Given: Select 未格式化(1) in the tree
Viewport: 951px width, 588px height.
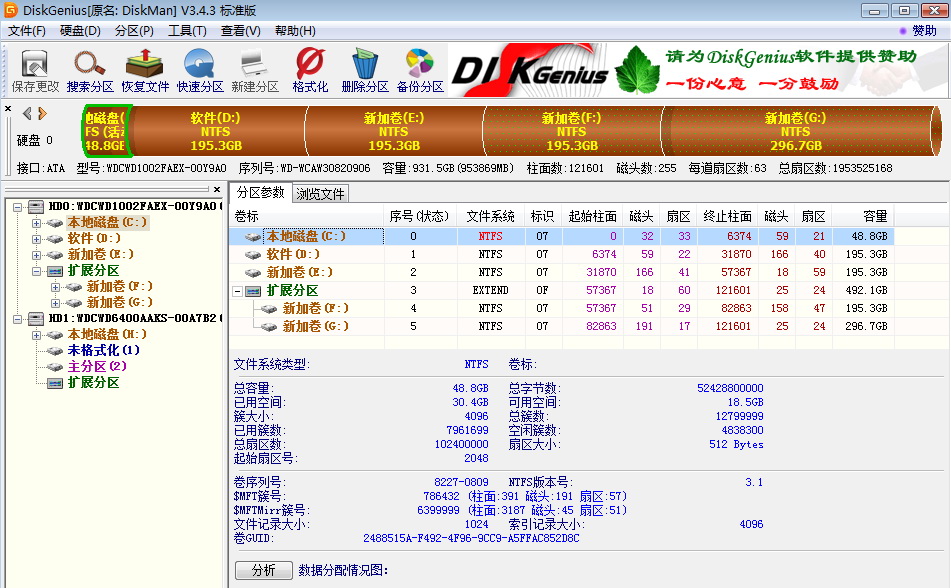Looking at the screenshot, I should point(103,350).
